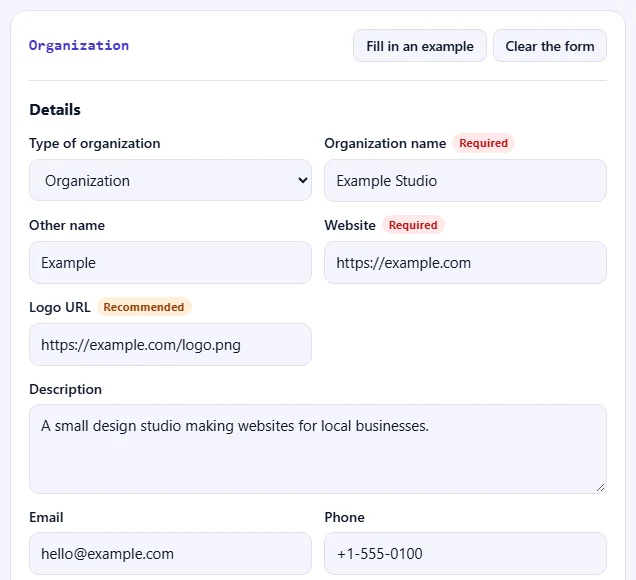Image resolution: width=636 pixels, height=580 pixels.
Task: Click the Phone label
Action: (x=344, y=517)
